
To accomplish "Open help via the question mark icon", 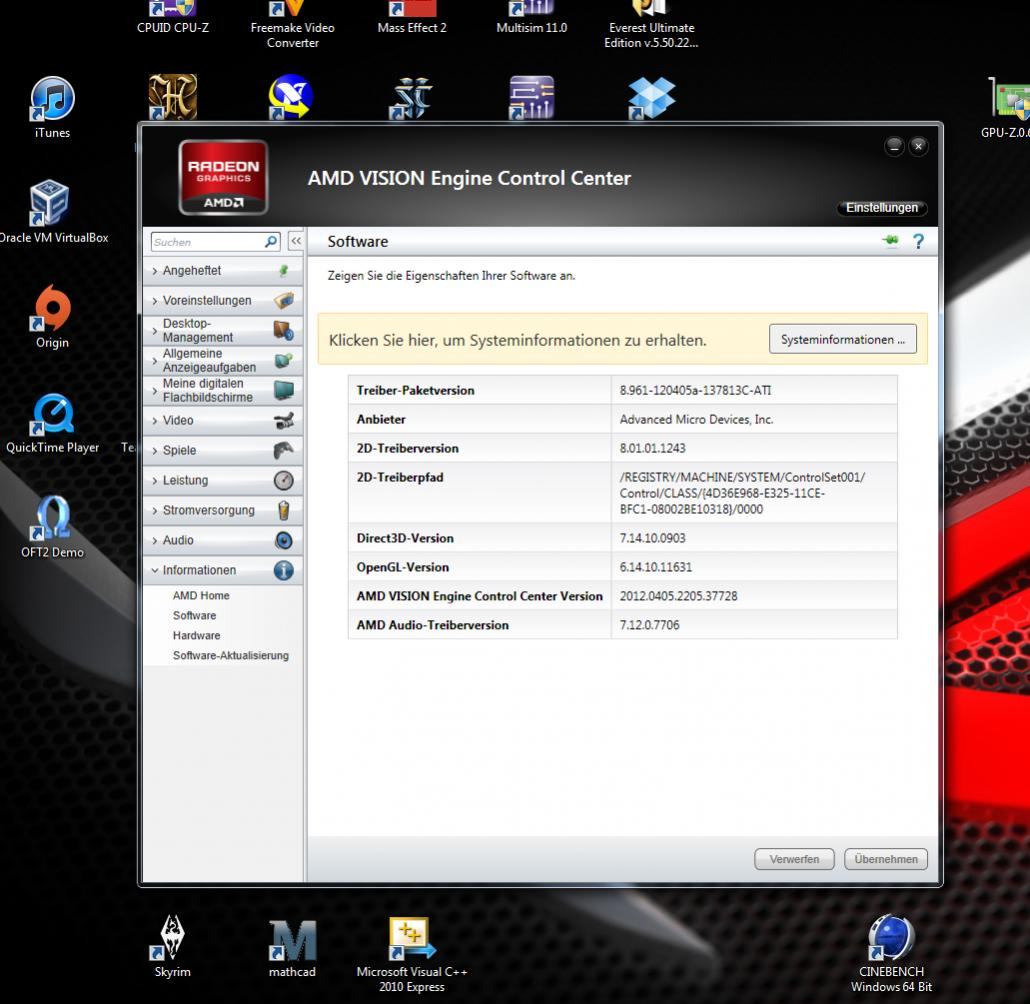I will [x=918, y=241].
